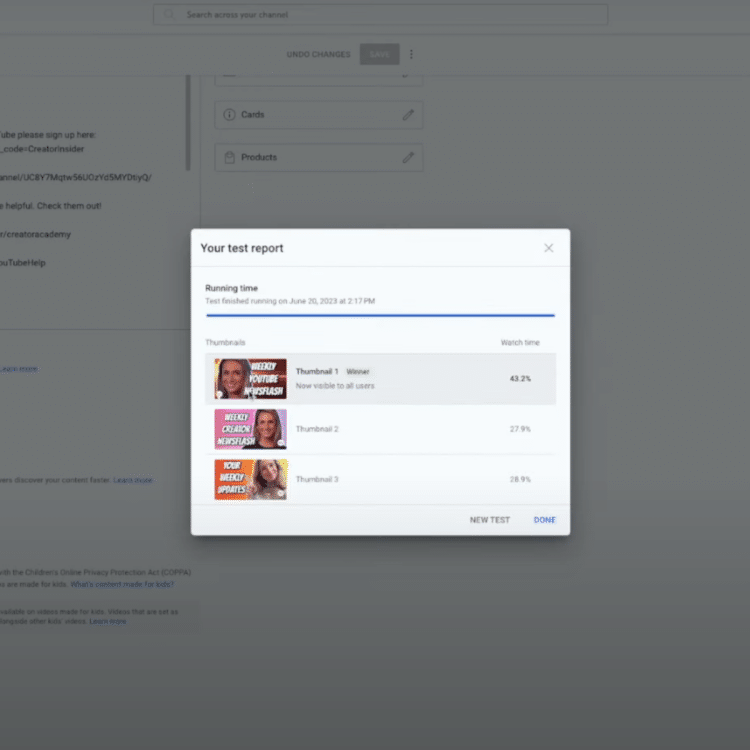
Task: Click the Cards info icon
Action: (x=229, y=115)
